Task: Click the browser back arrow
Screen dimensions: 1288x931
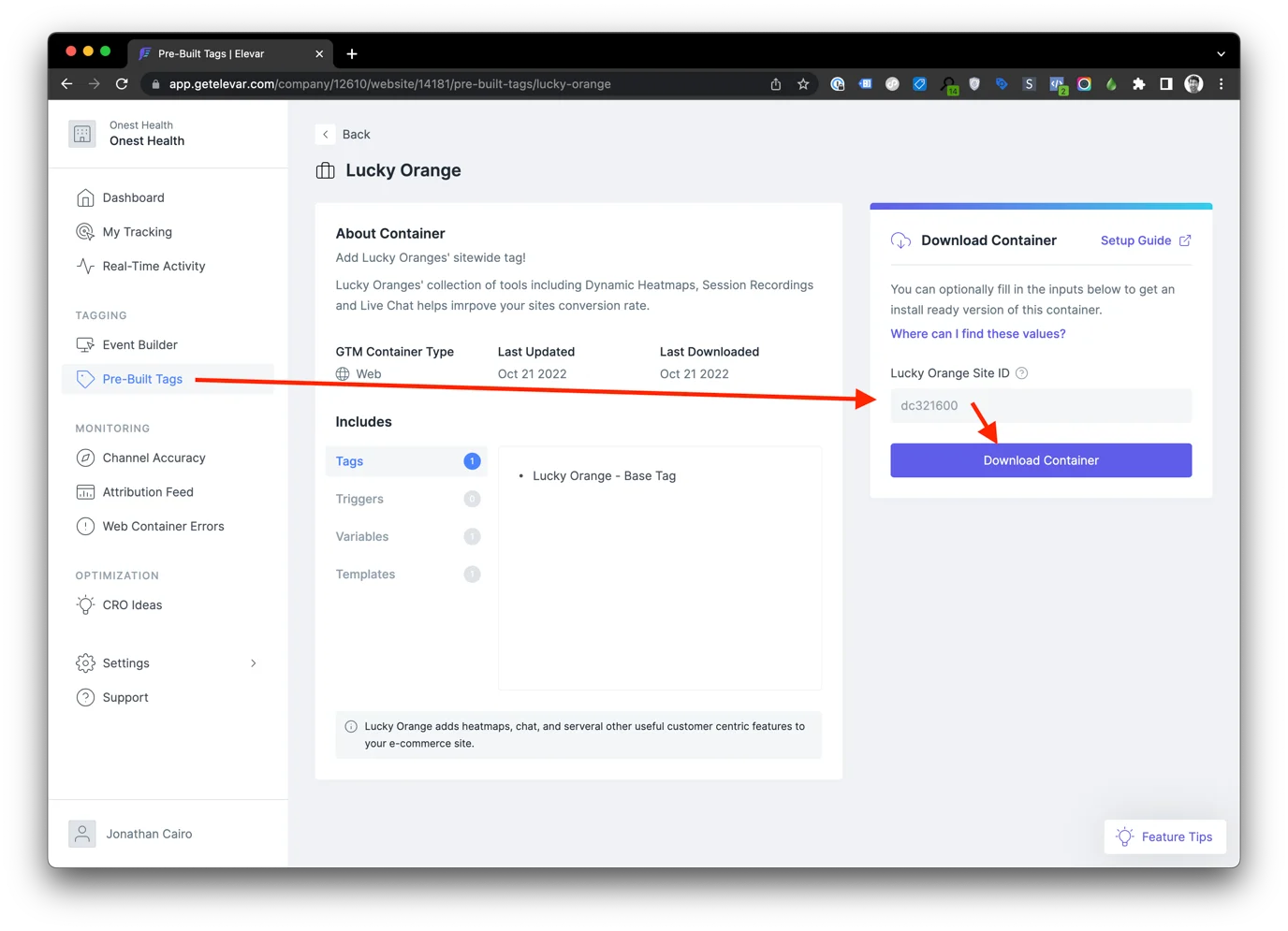Action: pos(66,84)
